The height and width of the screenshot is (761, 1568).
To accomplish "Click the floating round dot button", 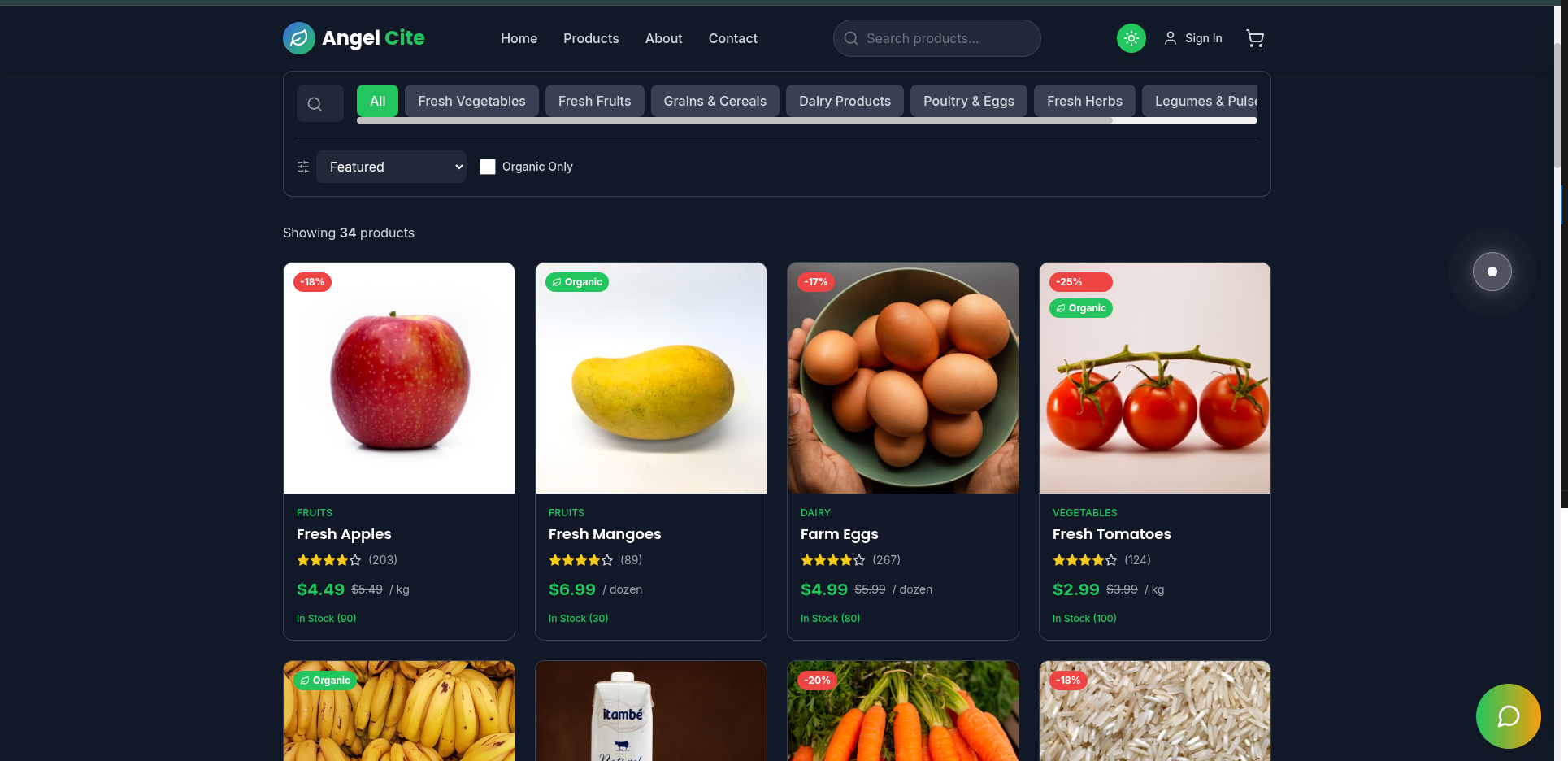I will click(1492, 272).
